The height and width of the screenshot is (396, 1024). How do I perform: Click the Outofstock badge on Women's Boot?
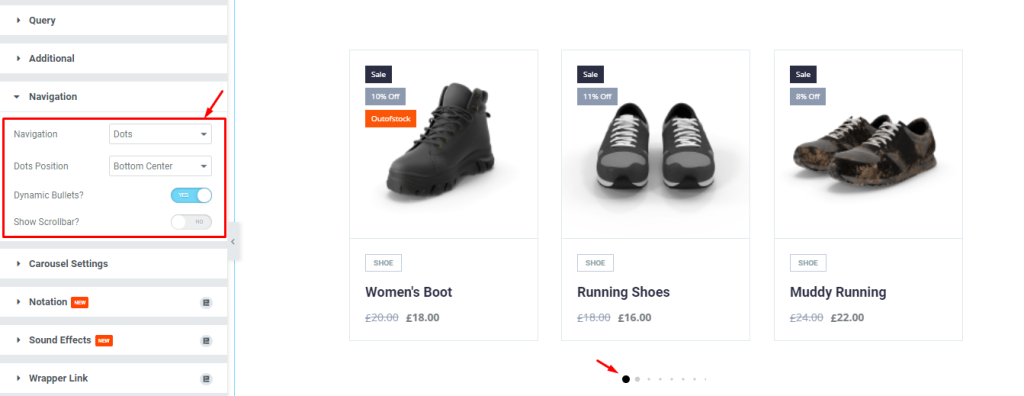pos(391,119)
